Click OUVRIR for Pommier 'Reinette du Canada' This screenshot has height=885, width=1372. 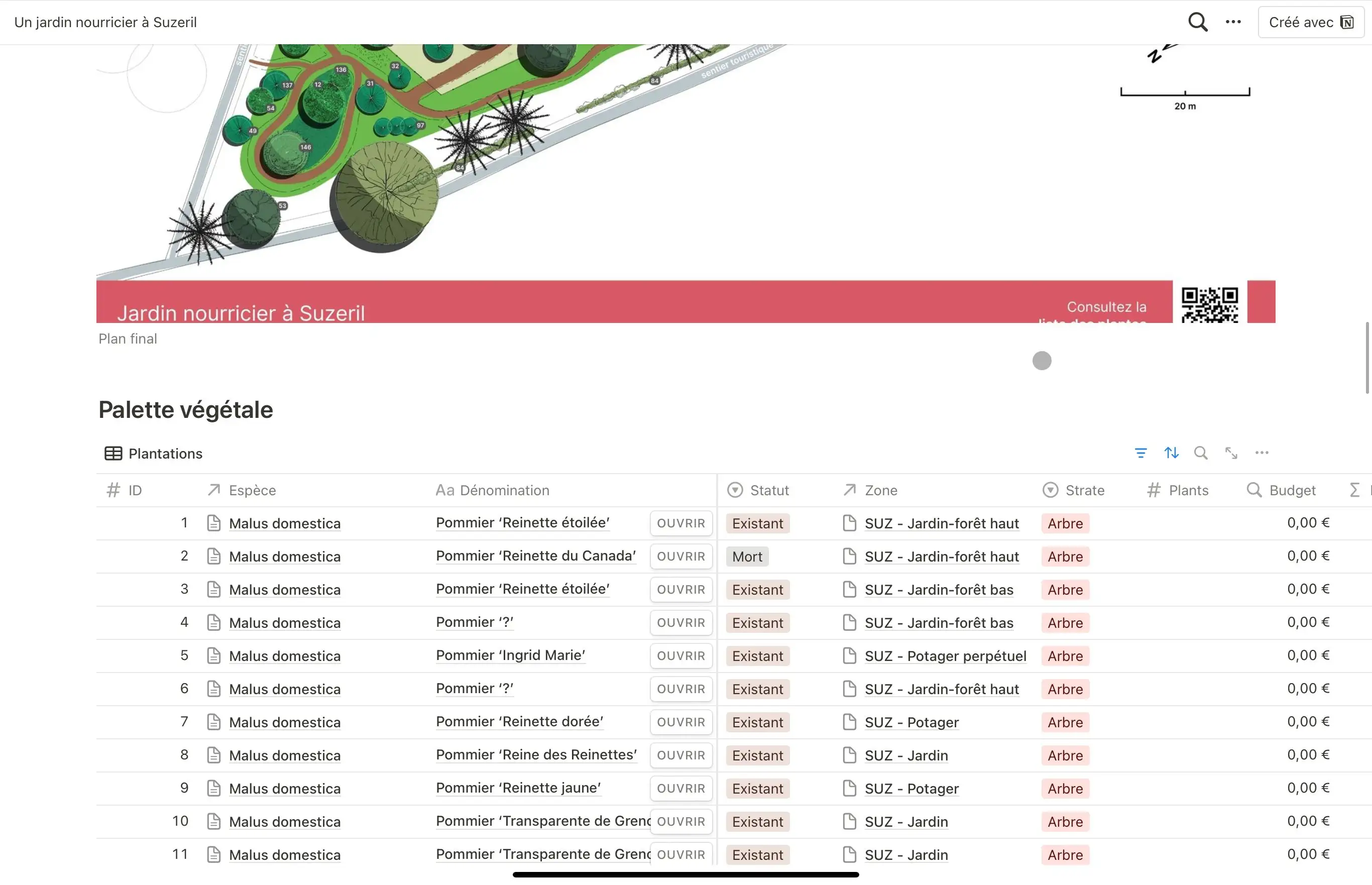click(x=681, y=557)
